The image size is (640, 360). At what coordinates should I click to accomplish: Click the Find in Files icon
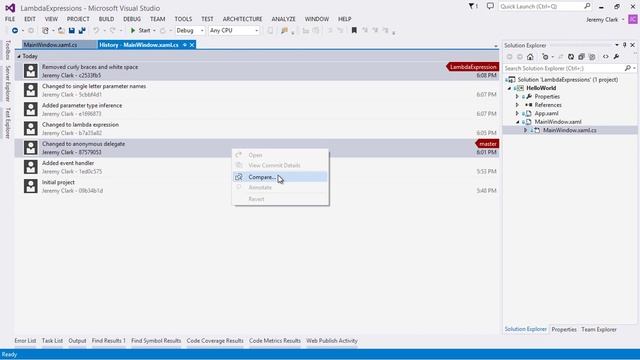284,31
